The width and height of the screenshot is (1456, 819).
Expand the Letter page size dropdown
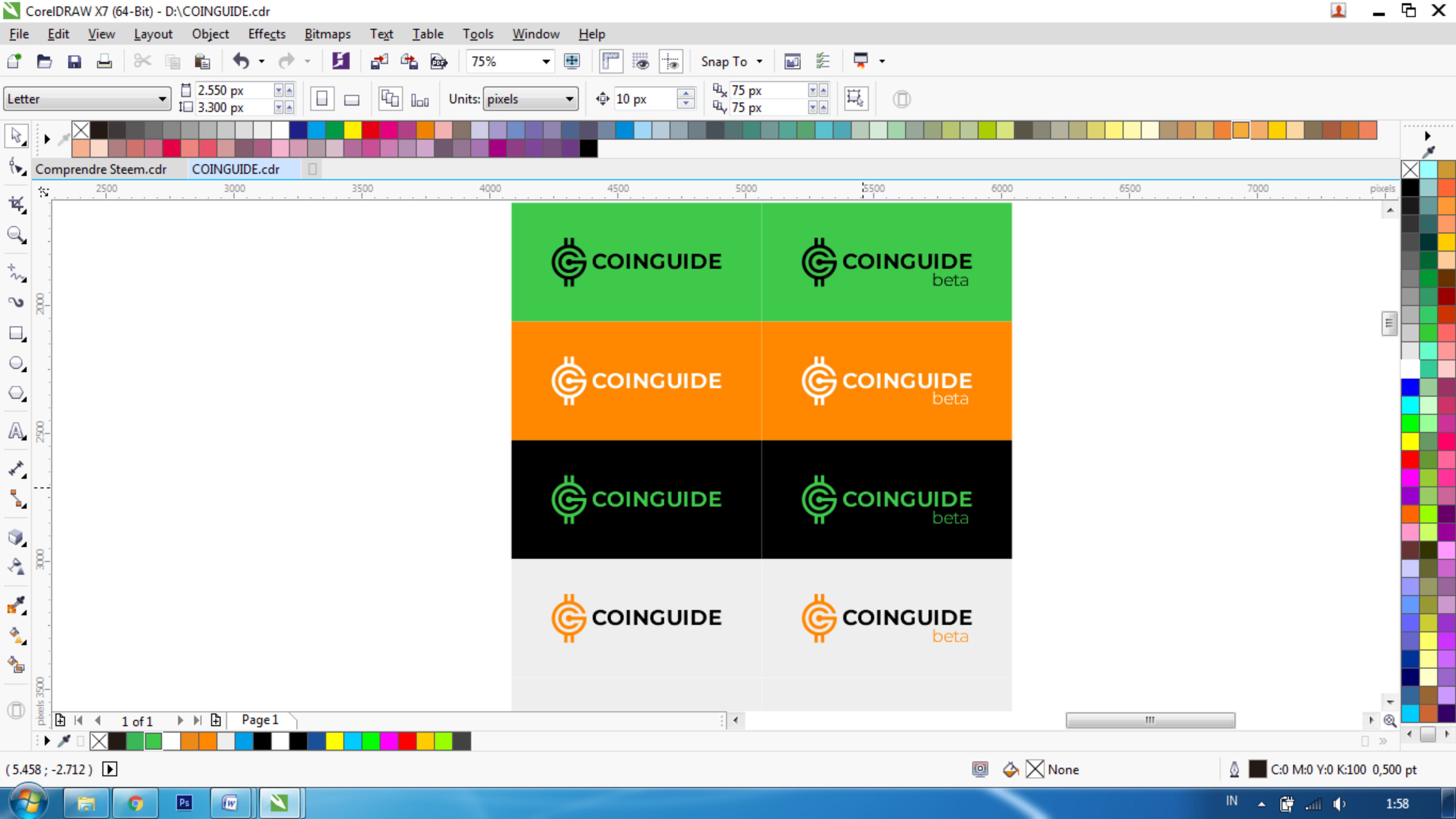pyautogui.click(x=162, y=99)
